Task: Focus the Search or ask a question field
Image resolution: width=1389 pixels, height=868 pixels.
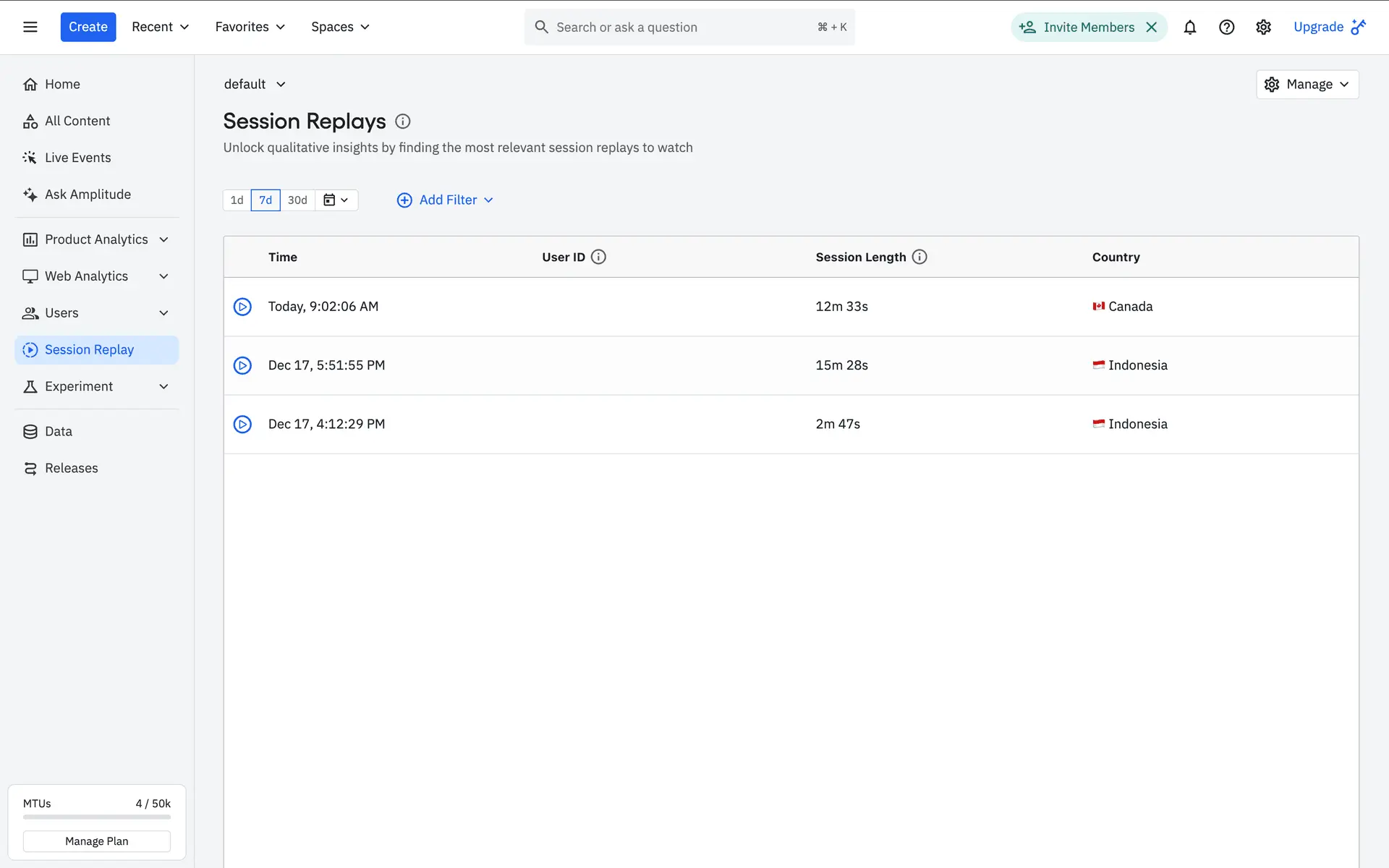Action: 680,27
